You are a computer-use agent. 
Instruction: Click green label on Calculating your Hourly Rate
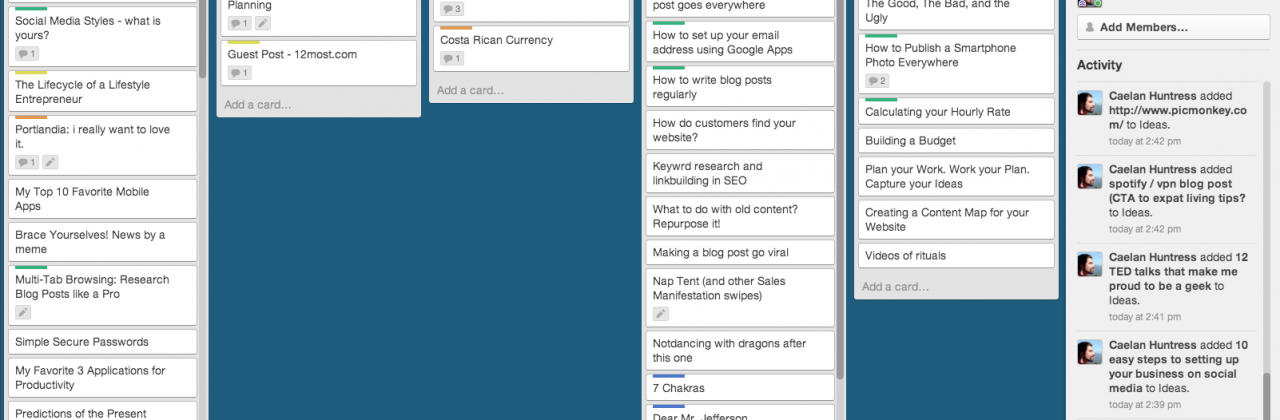pyautogui.click(x=881, y=99)
